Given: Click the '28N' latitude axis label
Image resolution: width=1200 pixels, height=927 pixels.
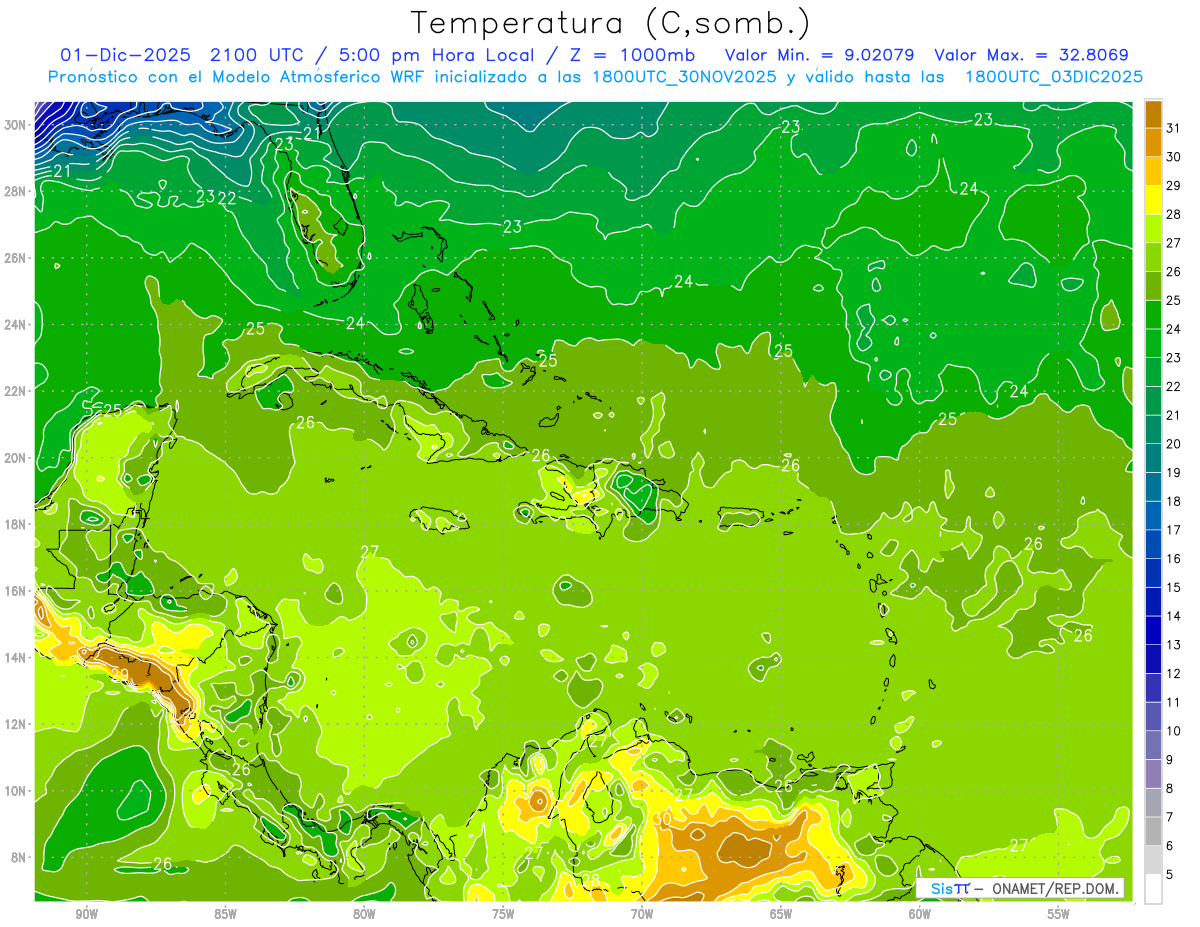Looking at the screenshot, I should coord(17,191).
